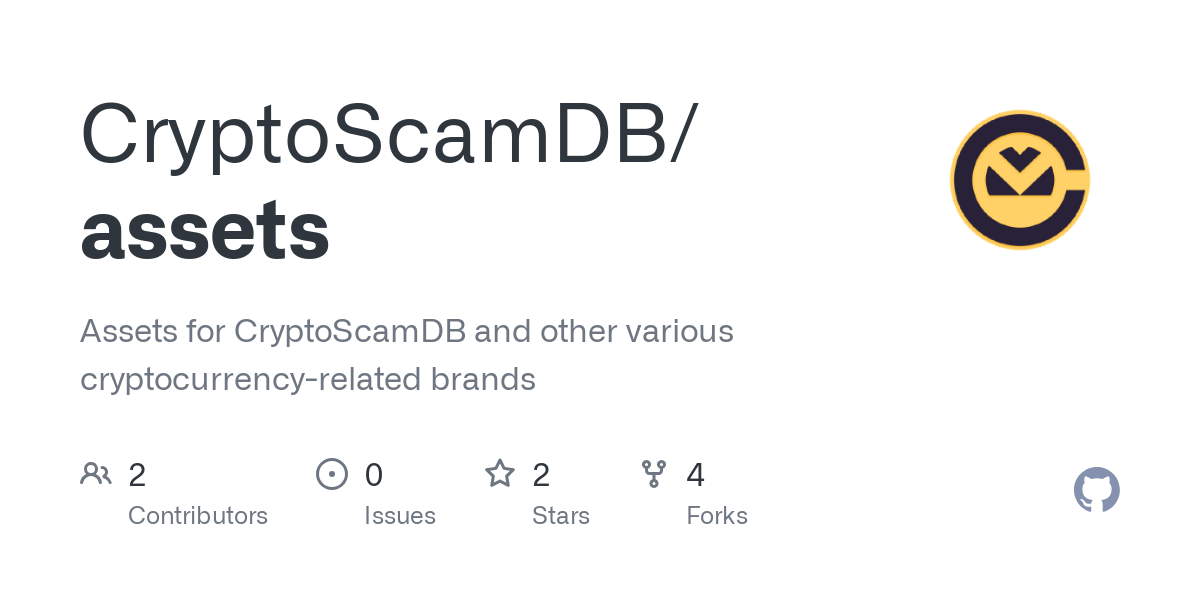Open the bold assets repository name
1200x600 pixels.
point(205,230)
